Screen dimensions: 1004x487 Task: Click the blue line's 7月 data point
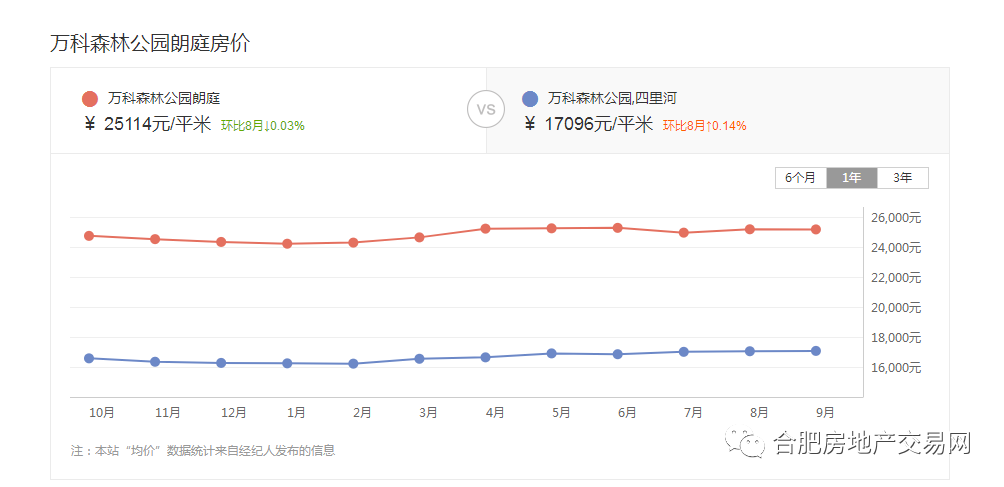pyautogui.click(x=684, y=351)
